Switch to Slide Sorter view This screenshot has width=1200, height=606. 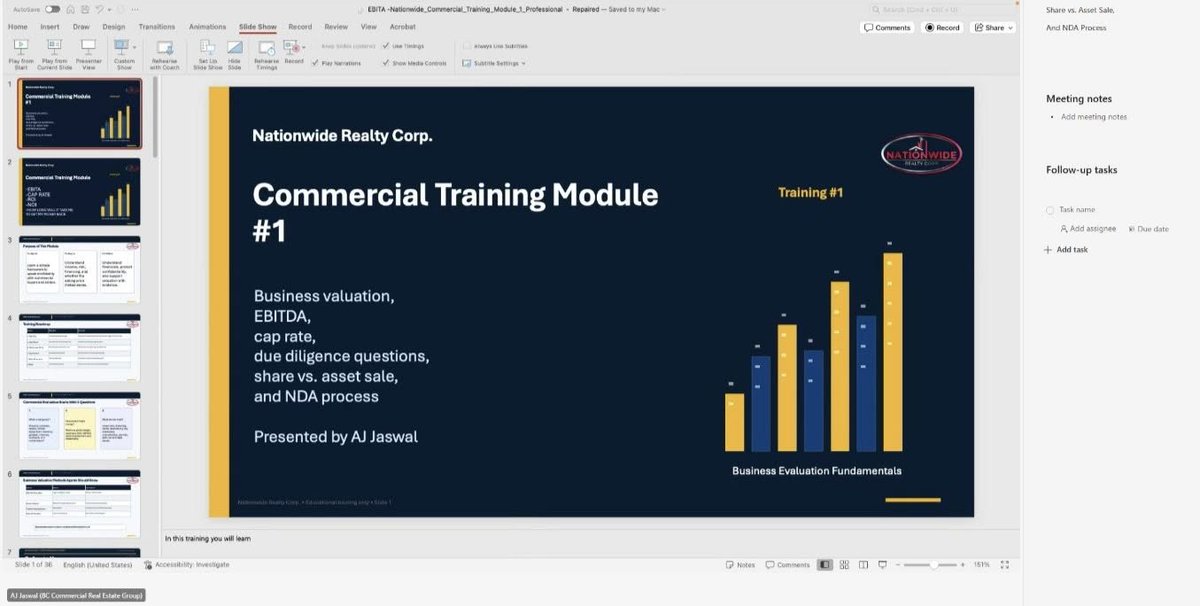point(844,565)
